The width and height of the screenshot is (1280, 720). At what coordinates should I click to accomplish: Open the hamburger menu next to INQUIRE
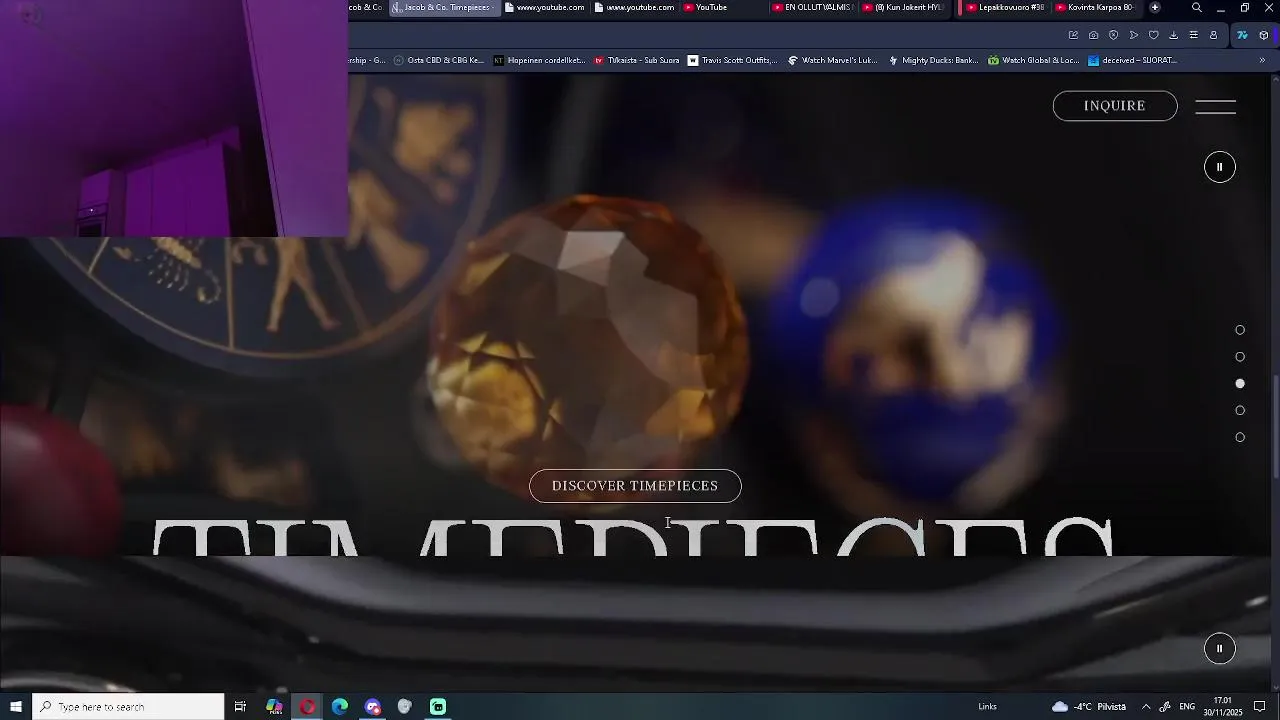click(1216, 107)
